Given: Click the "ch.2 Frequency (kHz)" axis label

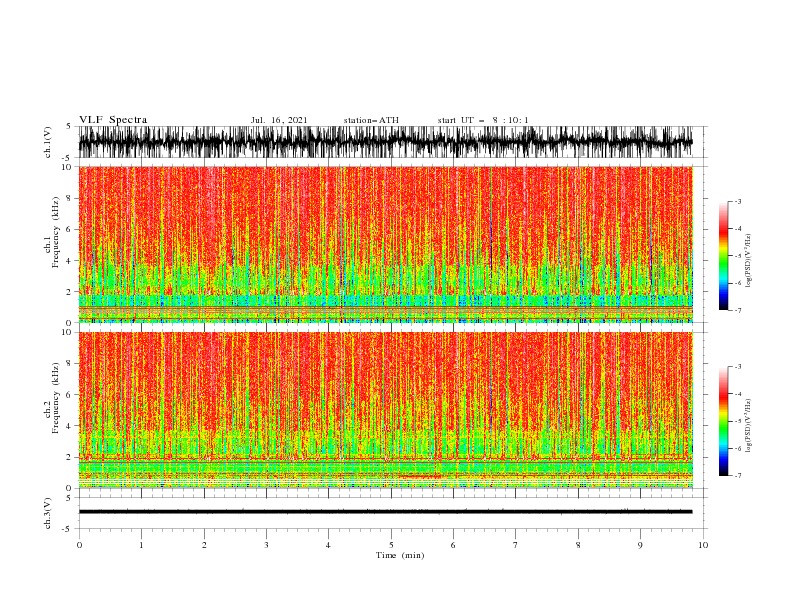Looking at the screenshot, I should click(x=52, y=398).
